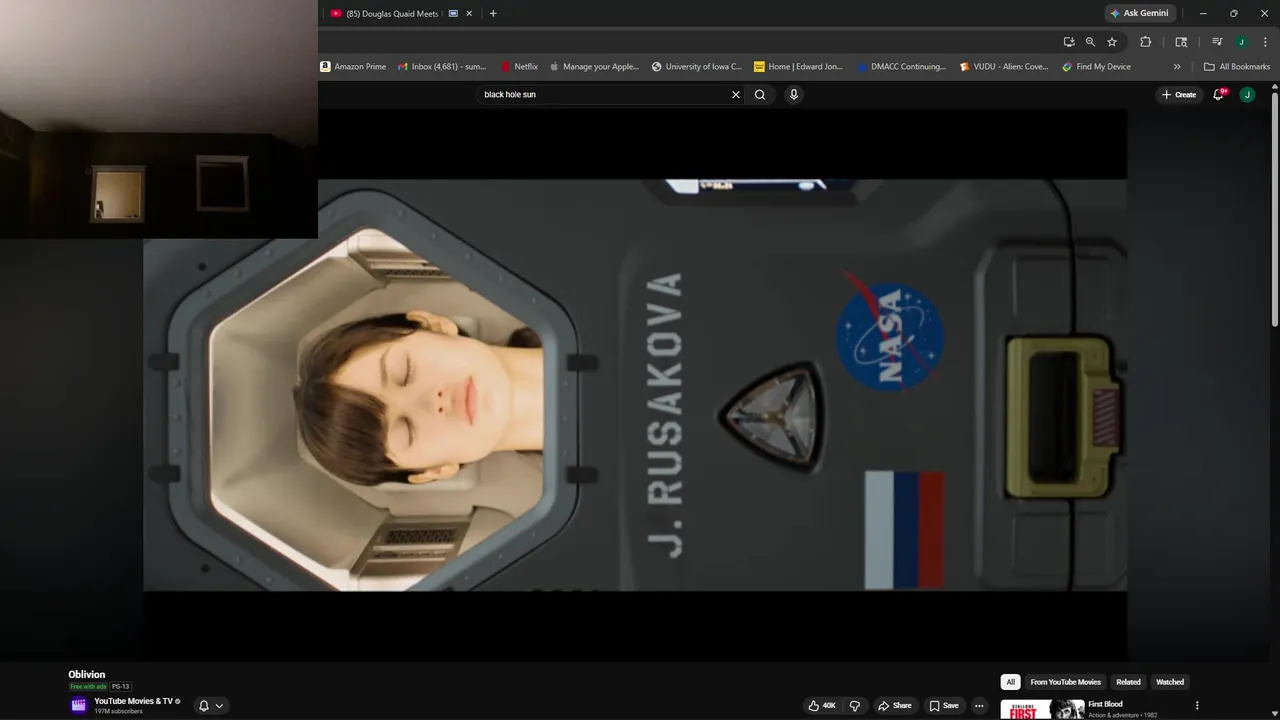Open the DMACC Continuing bookmark

click(x=902, y=67)
